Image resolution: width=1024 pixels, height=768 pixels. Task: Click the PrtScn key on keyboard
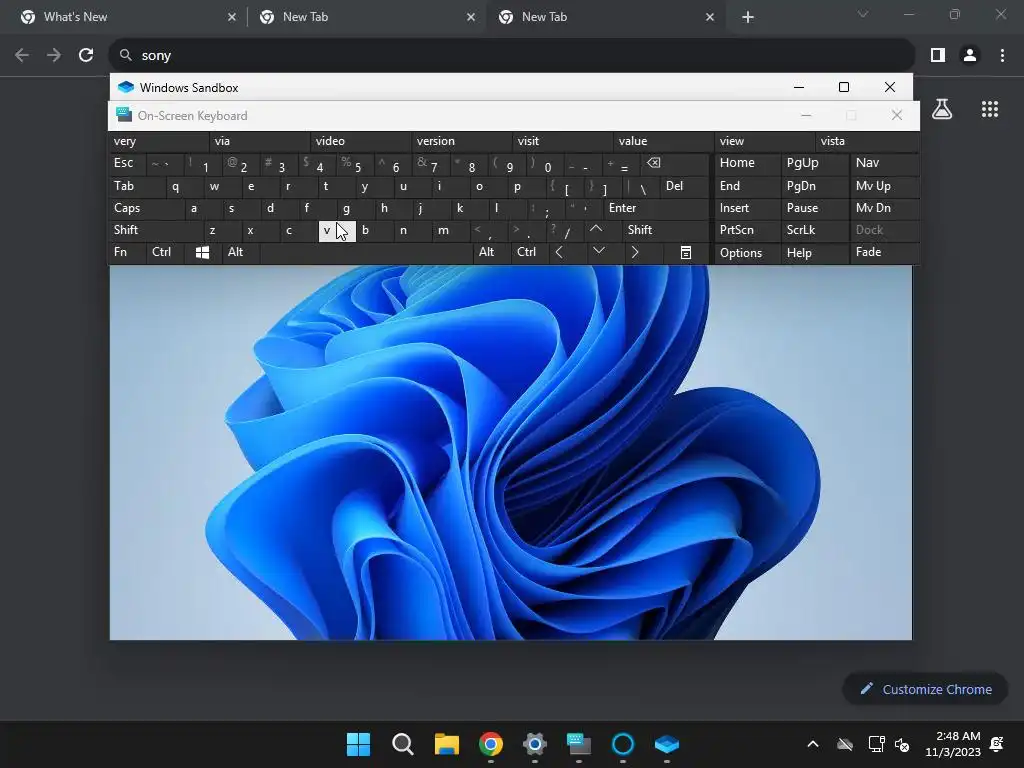(x=748, y=230)
